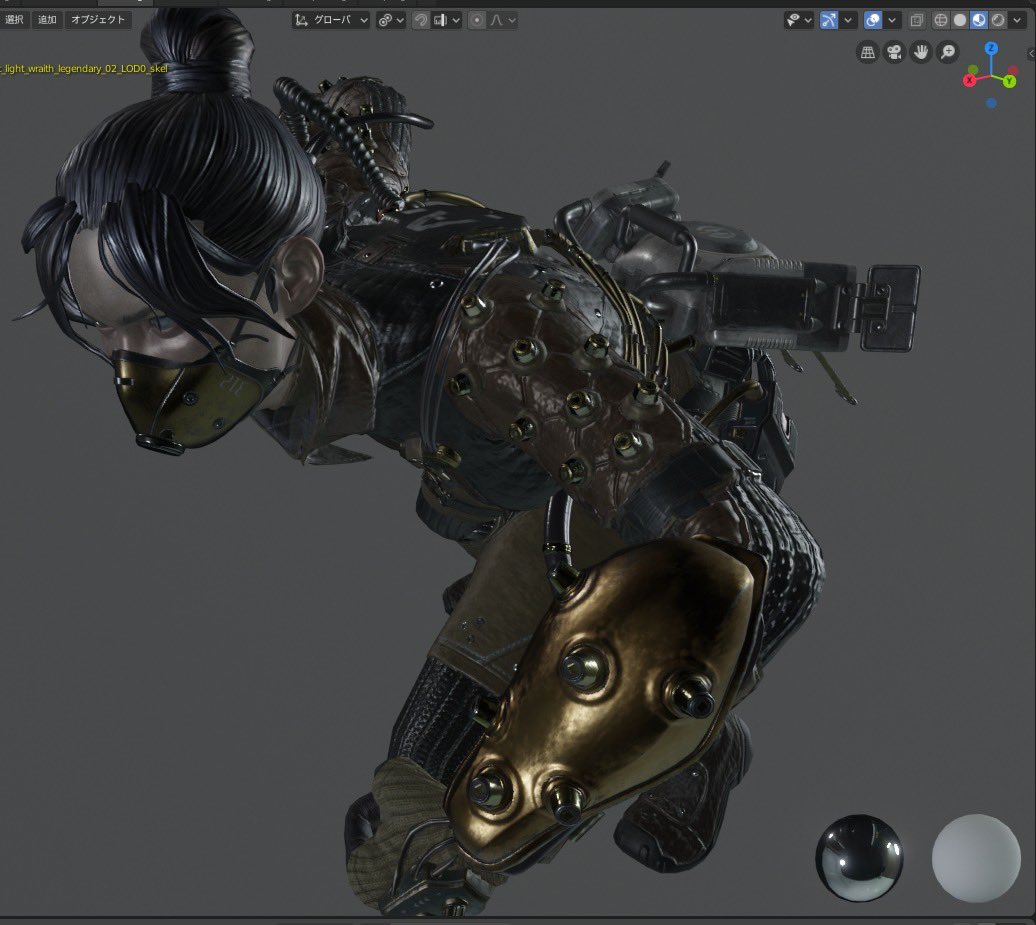Open the グローバ transform orientation dropdown
Image resolution: width=1036 pixels, height=925 pixels.
331,20
